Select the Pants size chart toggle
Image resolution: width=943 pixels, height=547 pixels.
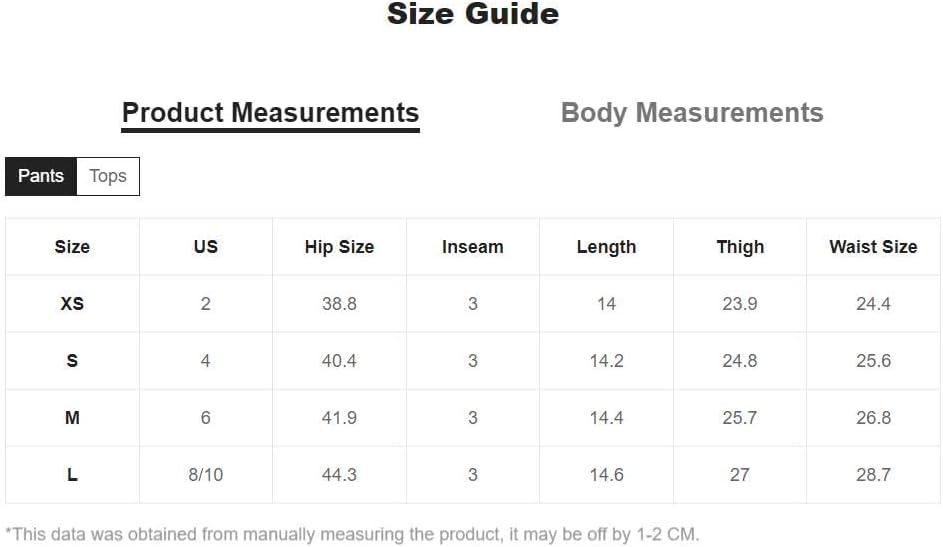[x=41, y=176]
